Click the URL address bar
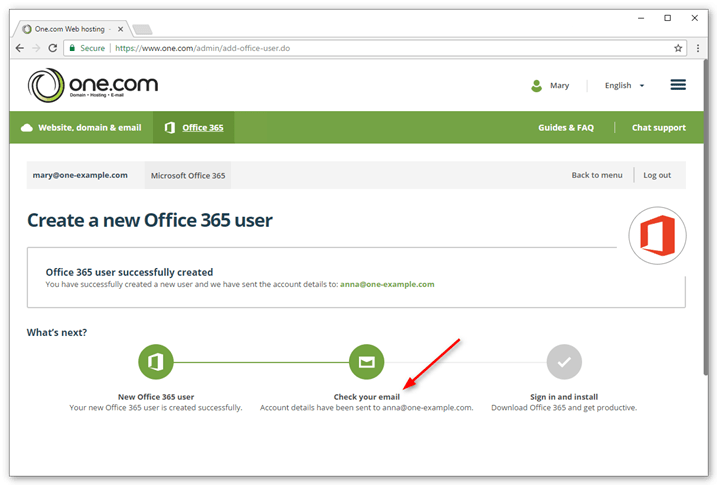717x485 pixels. (x=375, y=48)
